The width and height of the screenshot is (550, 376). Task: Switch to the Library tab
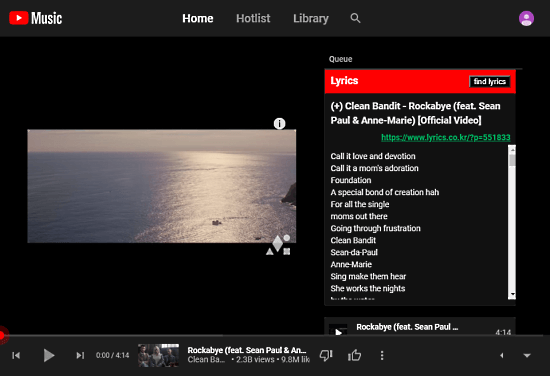[x=311, y=18]
